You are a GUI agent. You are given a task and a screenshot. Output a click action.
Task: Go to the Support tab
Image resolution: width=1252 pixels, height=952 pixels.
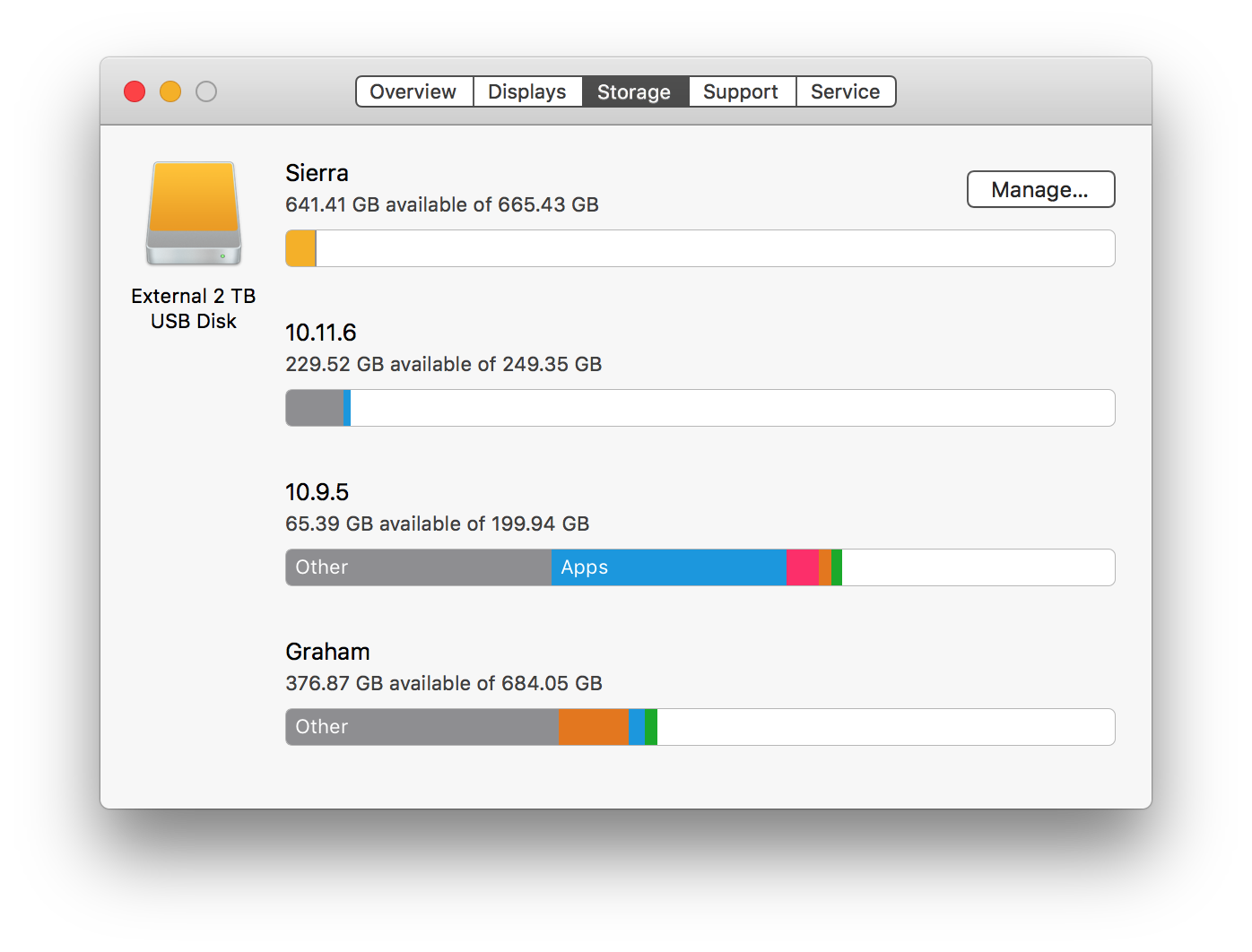[x=742, y=91]
